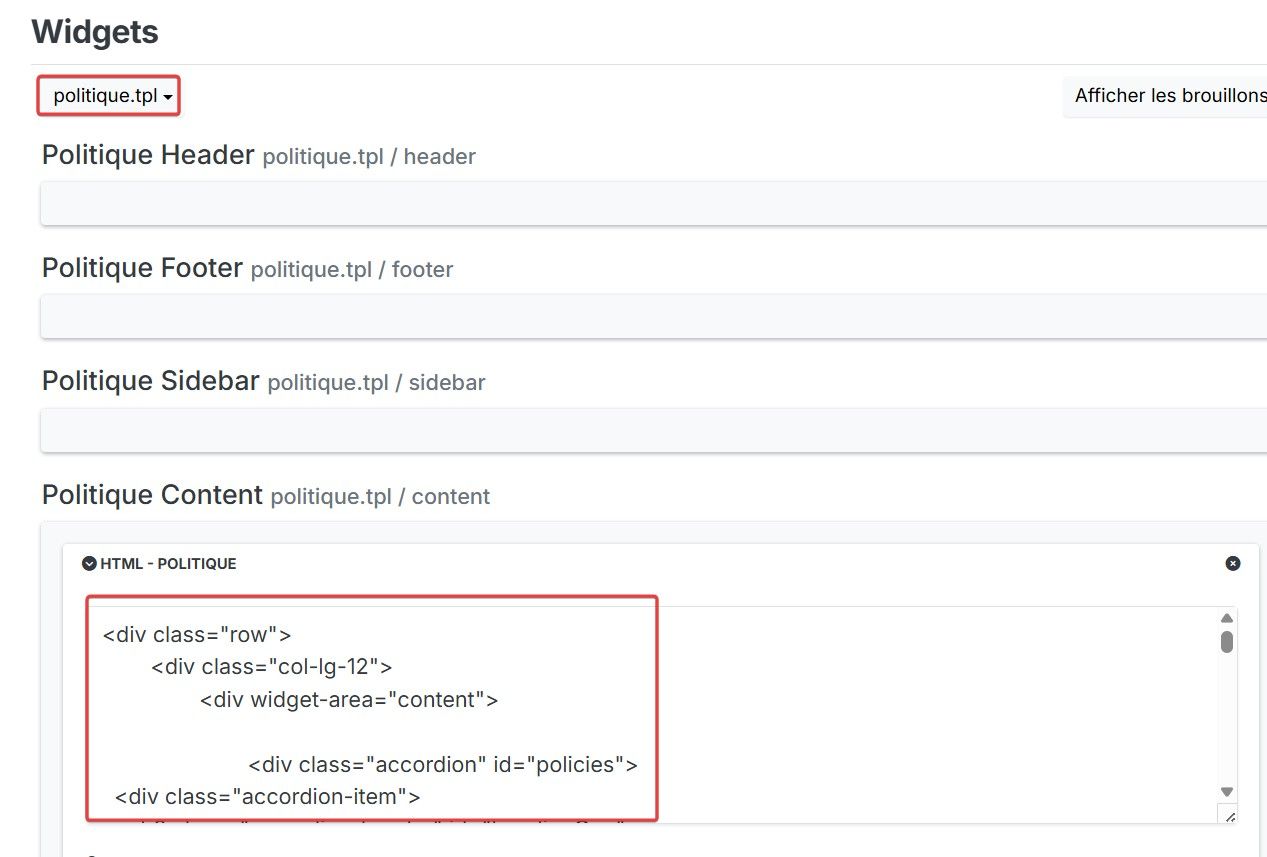The image size is (1267, 857).
Task: Click the empty Politique Footer widget area
Action: click(x=650, y=316)
